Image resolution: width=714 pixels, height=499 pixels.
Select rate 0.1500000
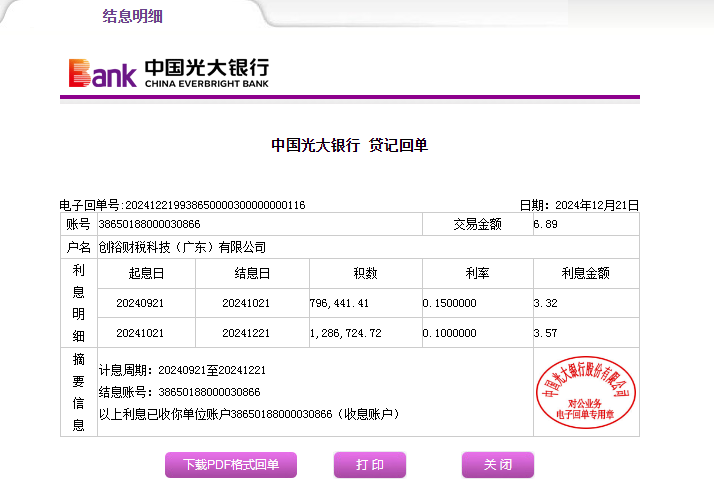(x=449, y=303)
